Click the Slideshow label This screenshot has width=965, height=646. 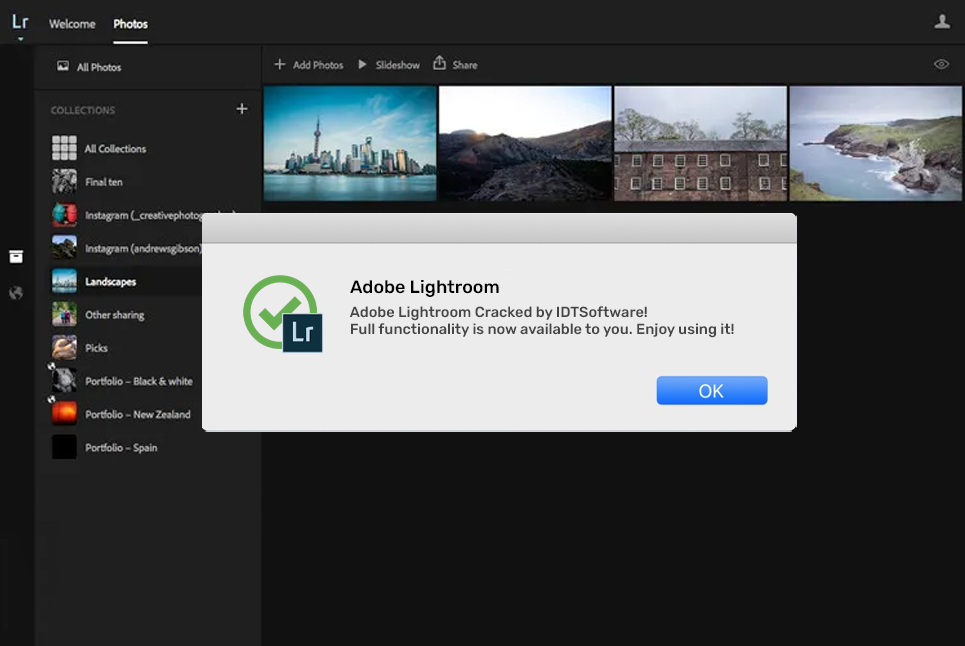[398, 65]
